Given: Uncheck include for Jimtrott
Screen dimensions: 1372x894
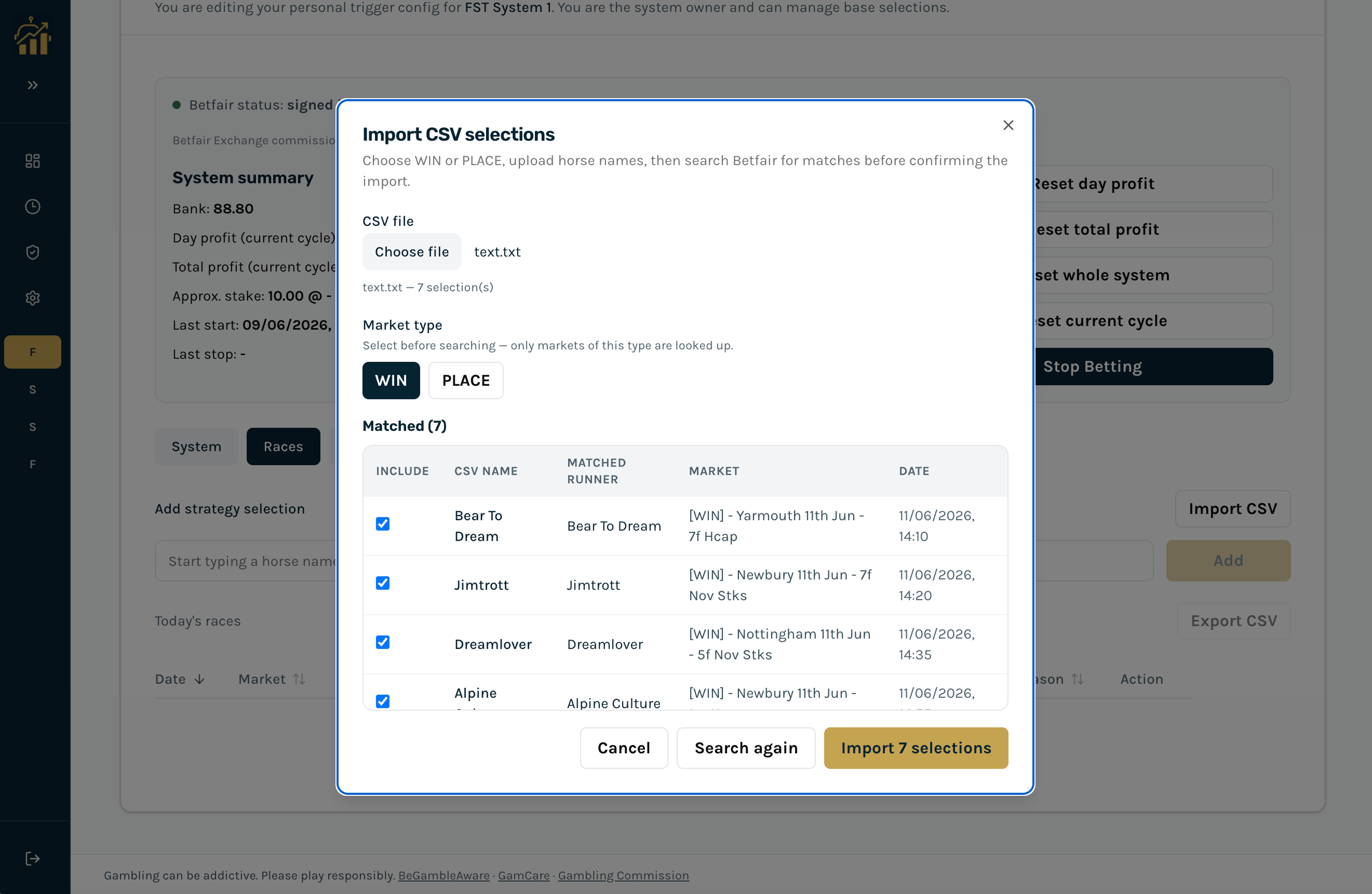Looking at the screenshot, I should click(383, 584).
